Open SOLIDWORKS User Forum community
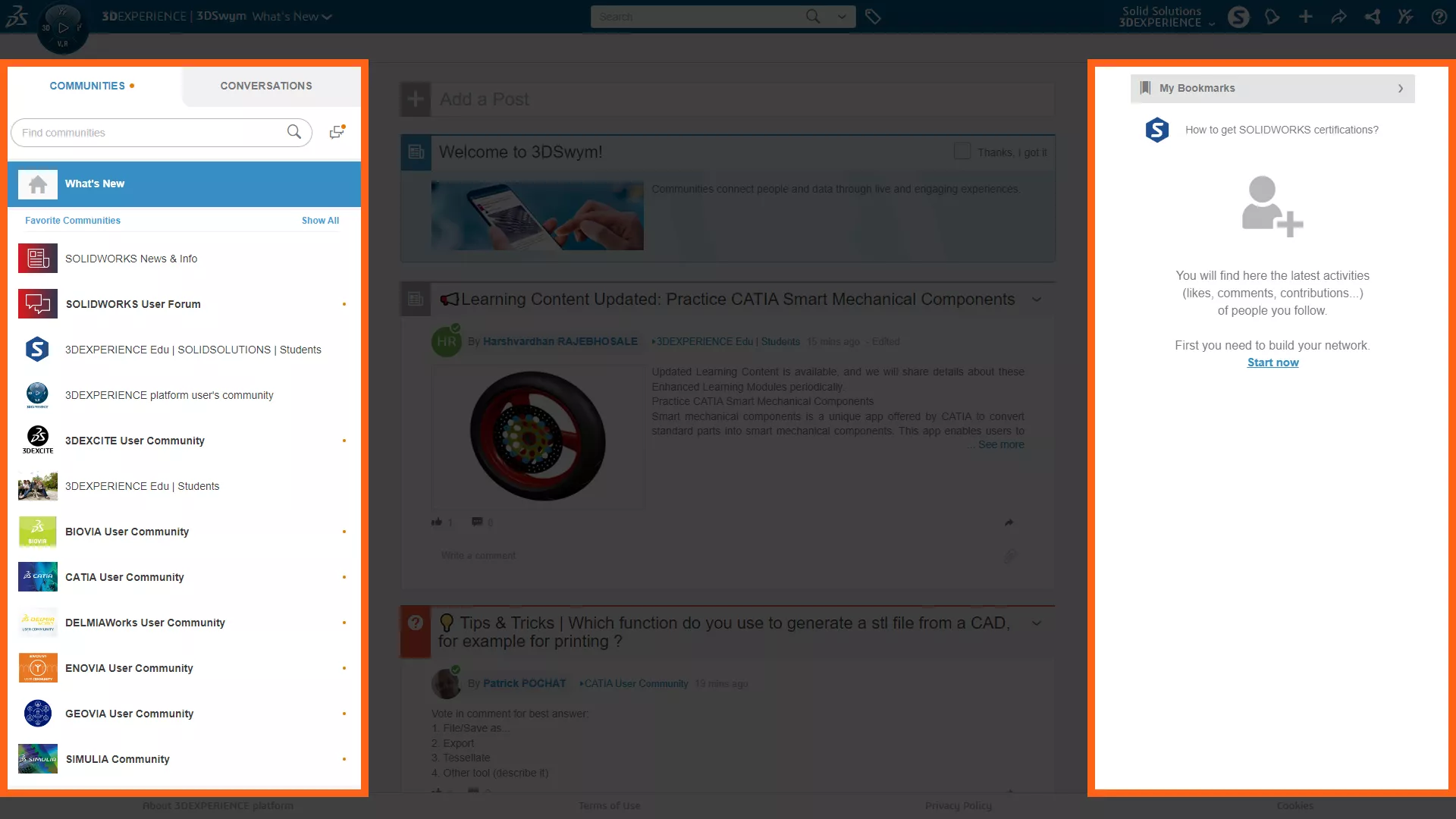The image size is (1456, 819). 133,304
